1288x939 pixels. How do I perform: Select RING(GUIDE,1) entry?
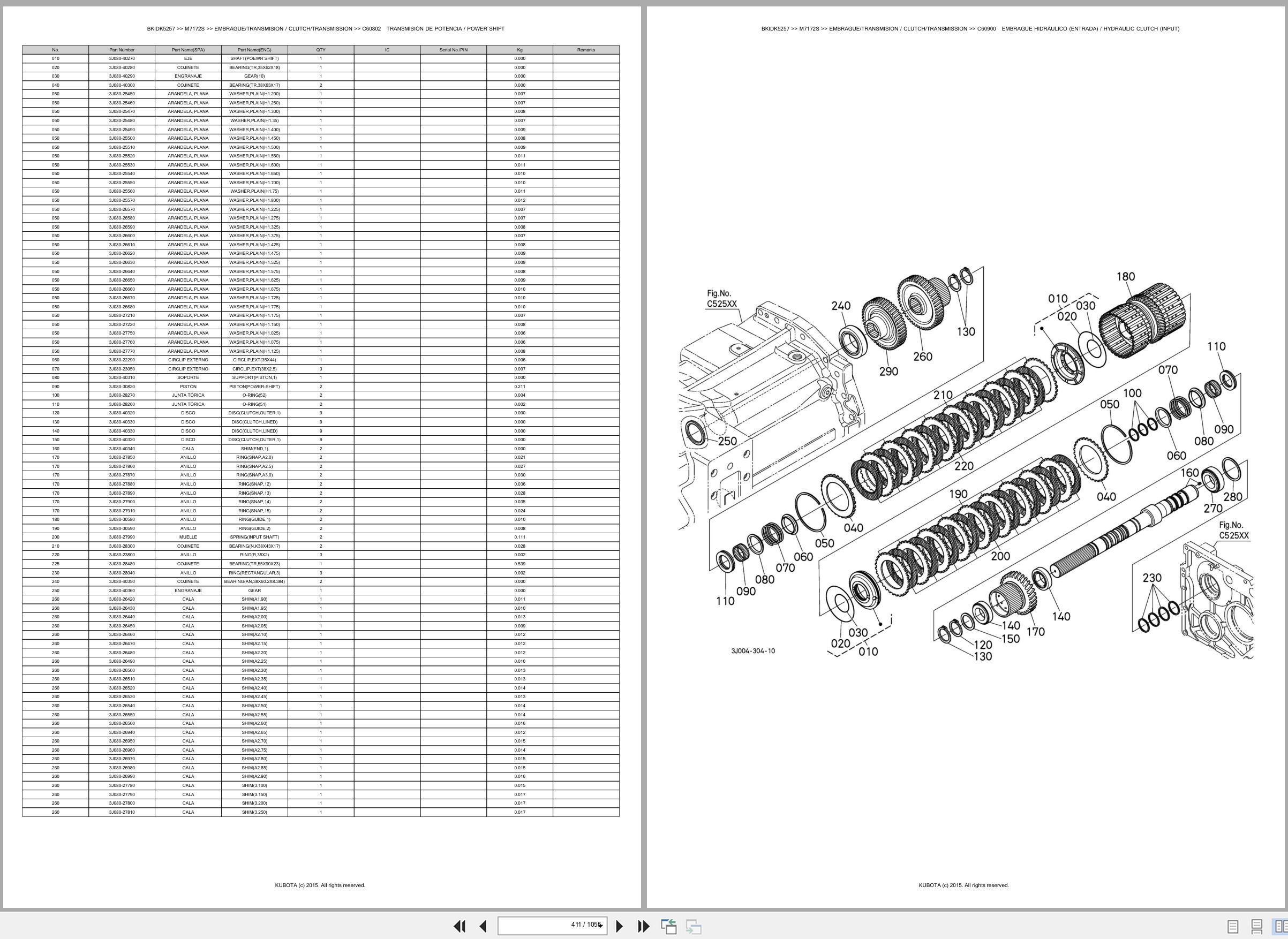254,519
